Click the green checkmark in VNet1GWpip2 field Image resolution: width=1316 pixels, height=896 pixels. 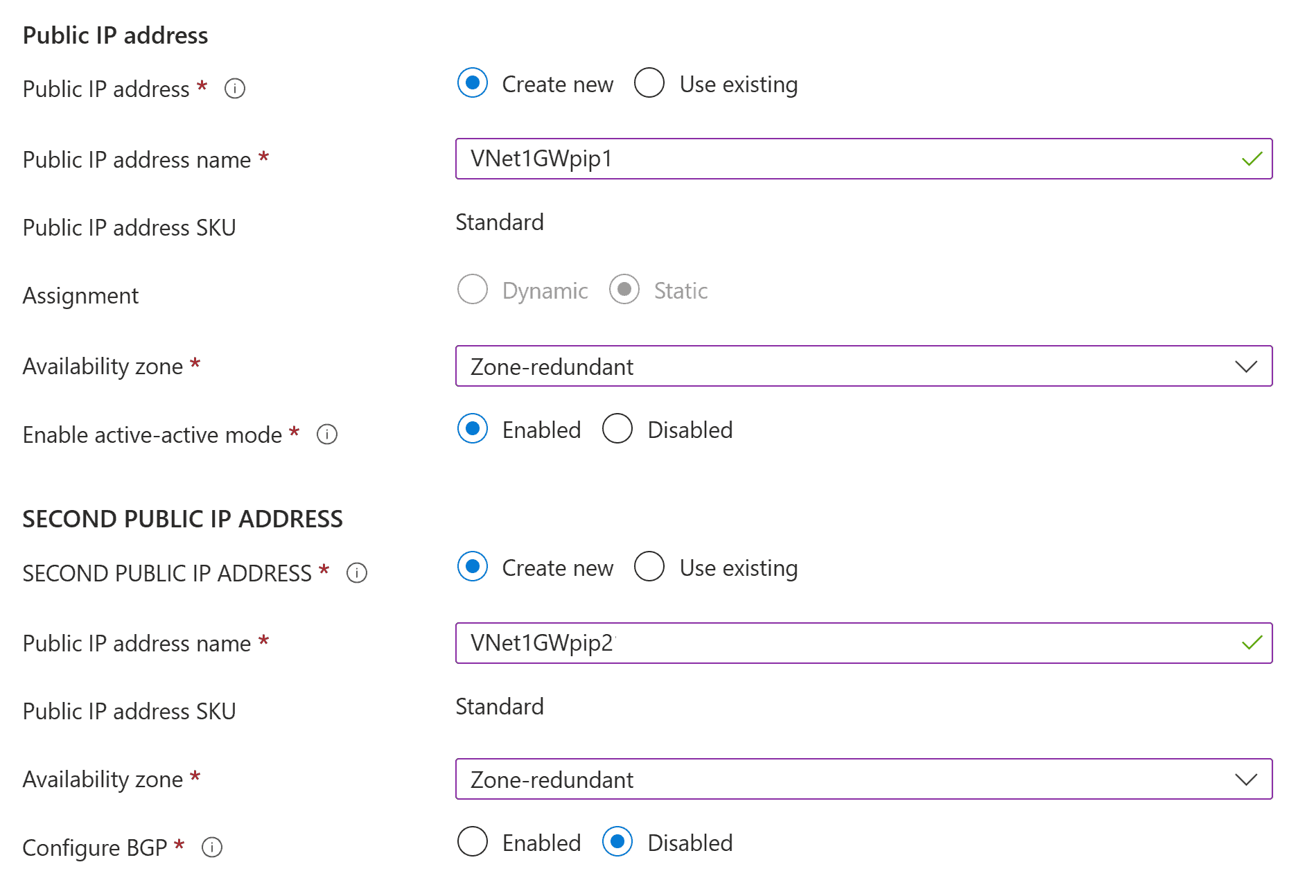(1251, 643)
